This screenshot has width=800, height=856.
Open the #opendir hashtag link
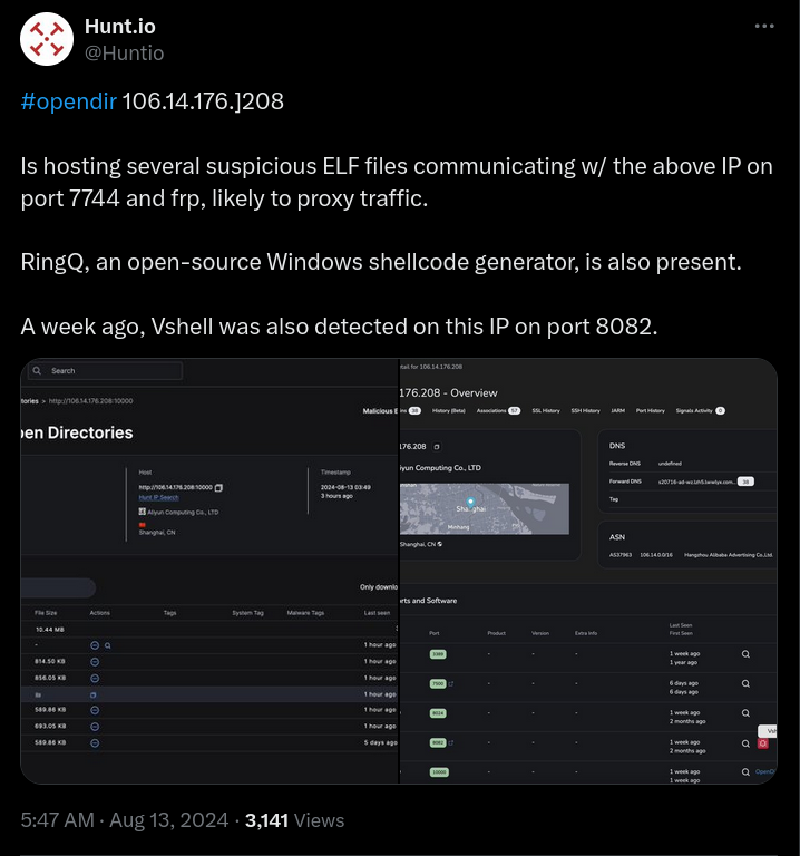[x=69, y=102]
